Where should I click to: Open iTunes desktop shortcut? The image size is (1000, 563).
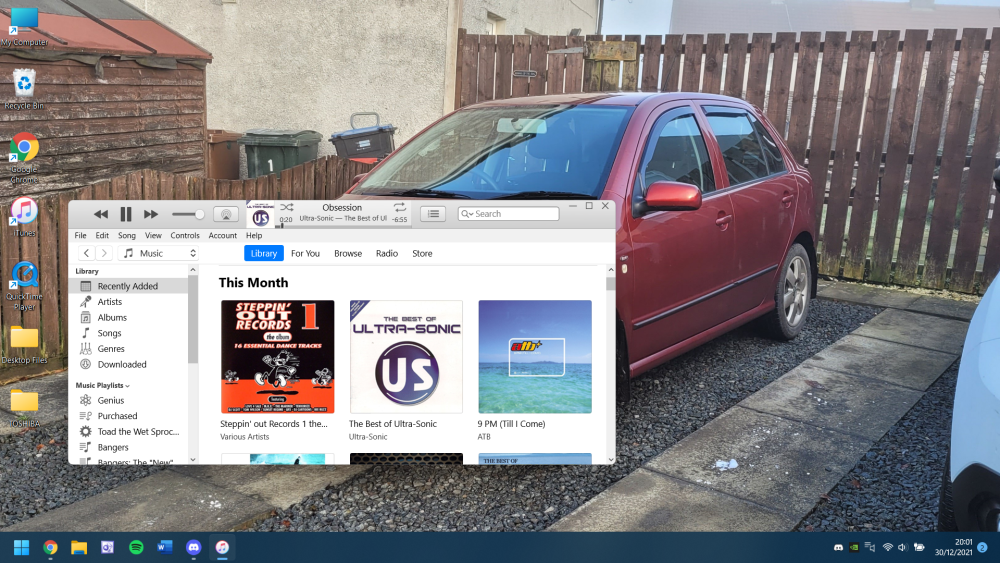click(x=24, y=217)
